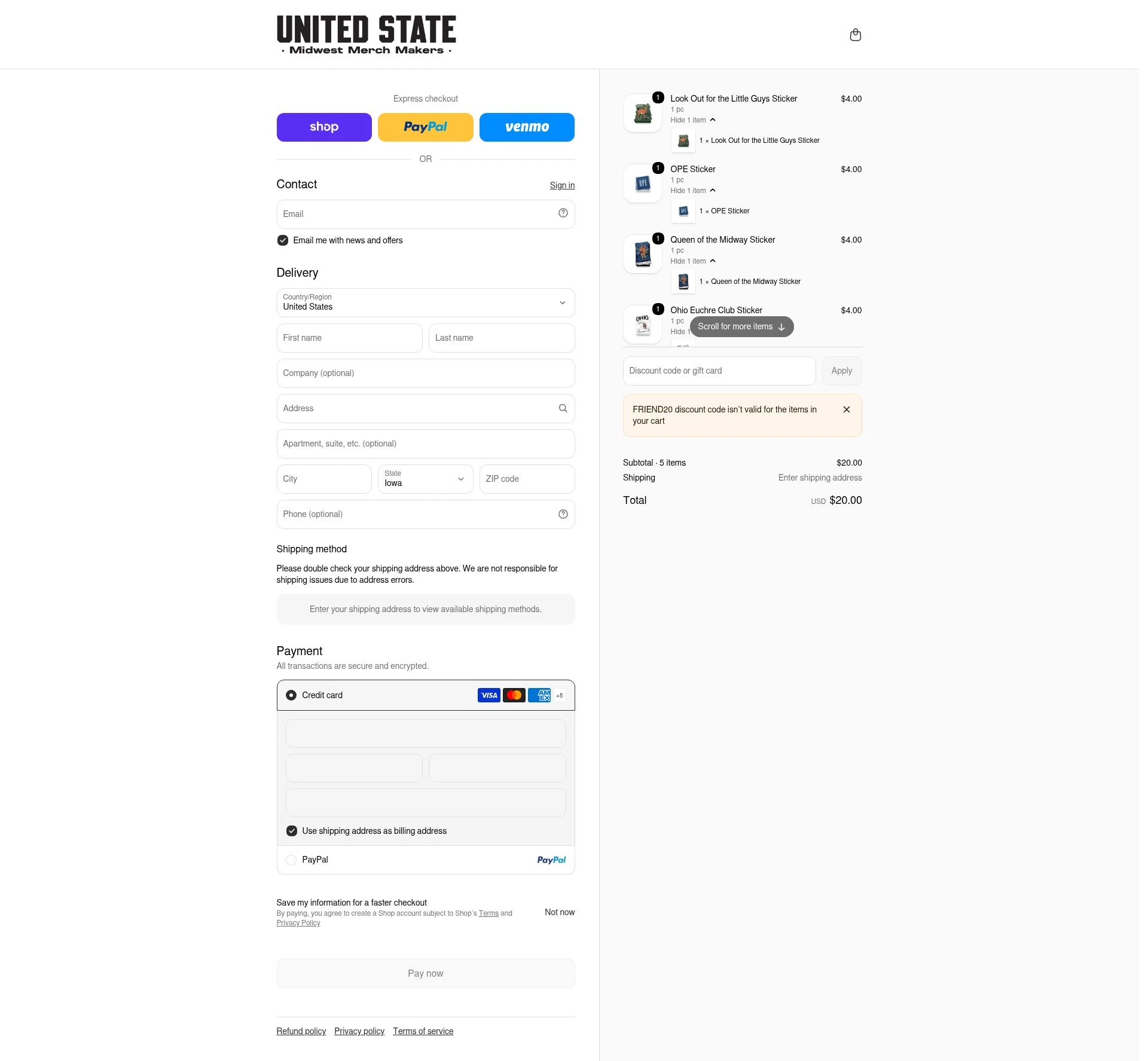Click the search icon in Address field
This screenshot has height=1061, width=1148.
coord(563,408)
